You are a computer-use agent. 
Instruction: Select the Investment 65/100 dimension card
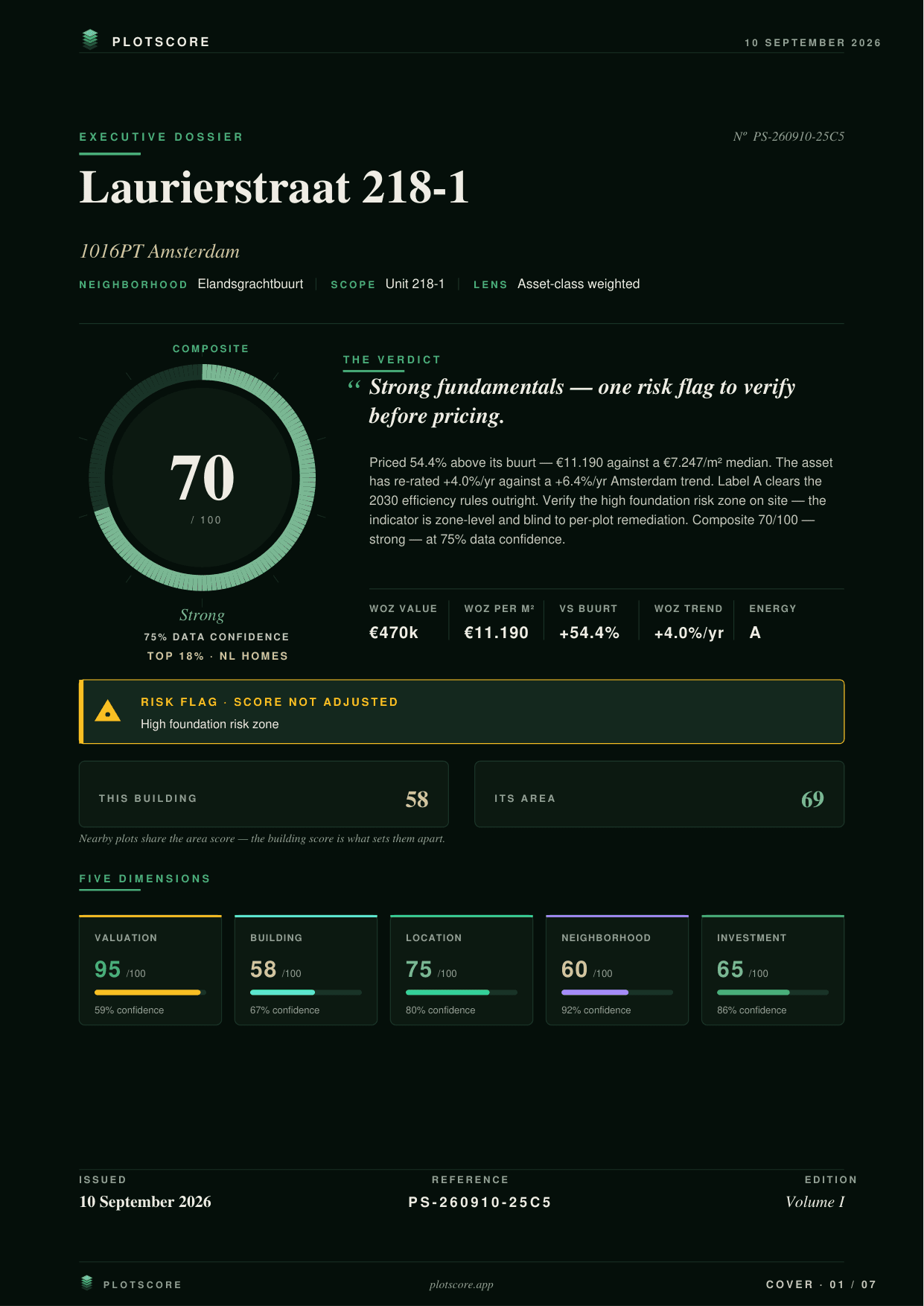pyautogui.click(x=773, y=970)
